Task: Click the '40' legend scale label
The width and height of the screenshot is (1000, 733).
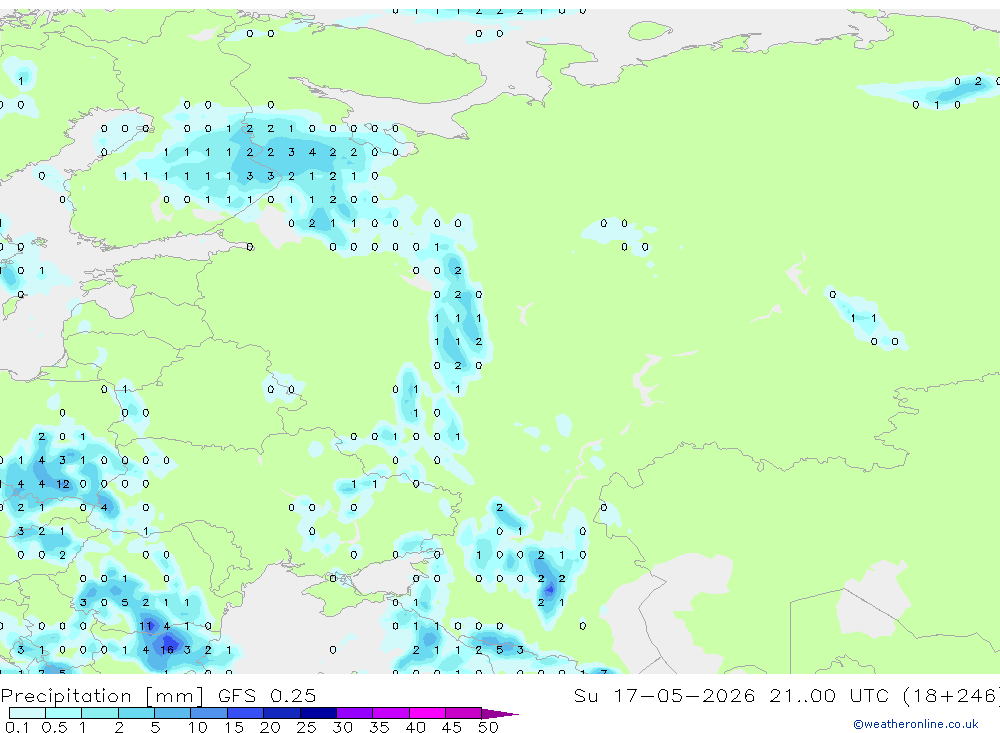Action: coord(415,727)
